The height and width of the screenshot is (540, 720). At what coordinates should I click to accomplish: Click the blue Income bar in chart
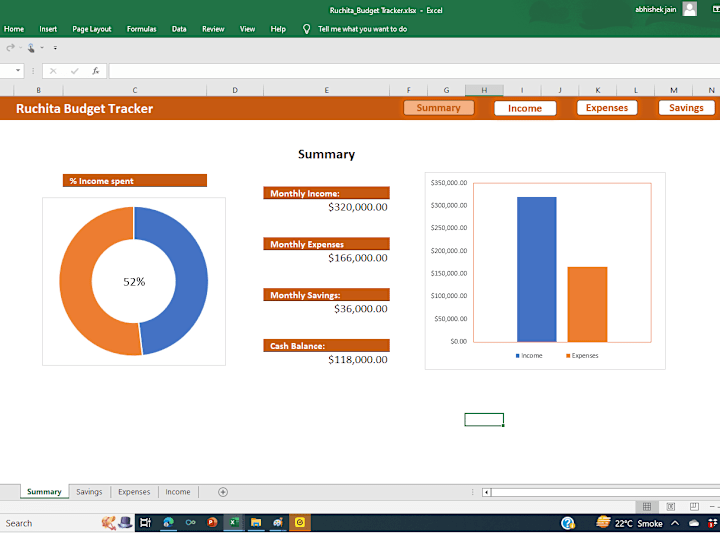[x=536, y=269]
